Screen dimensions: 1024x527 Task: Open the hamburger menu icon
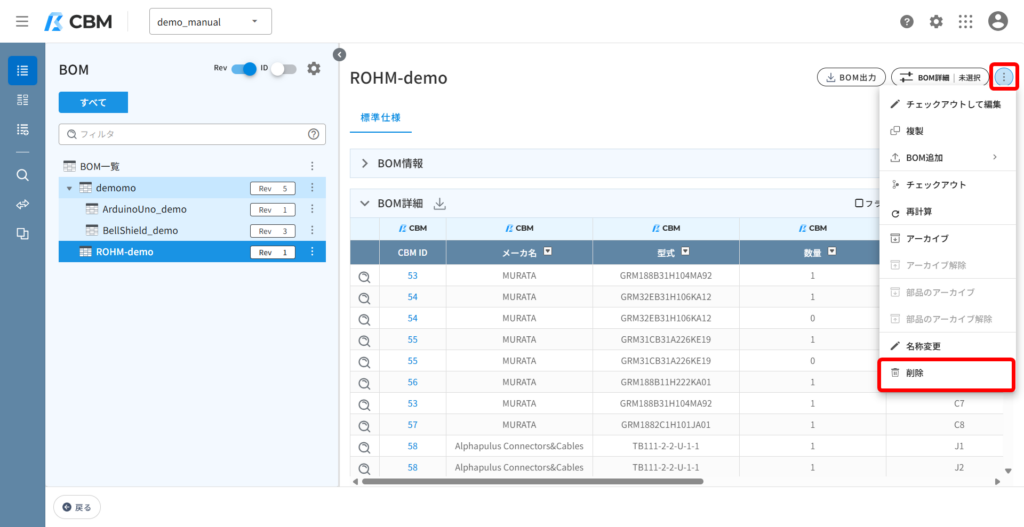tap(22, 22)
